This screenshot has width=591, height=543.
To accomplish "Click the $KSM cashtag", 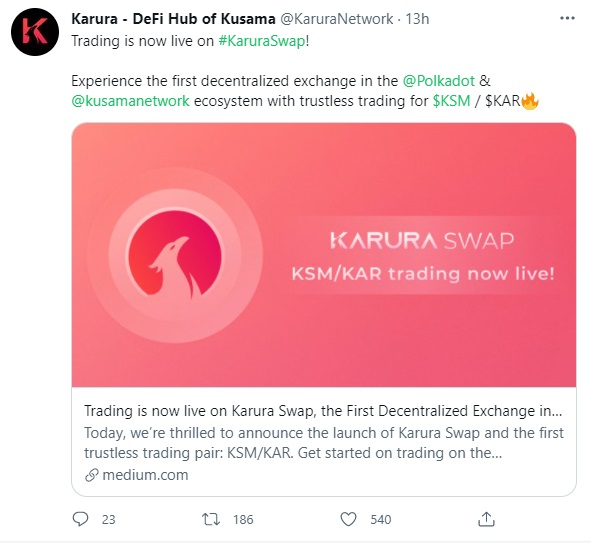I will coord(452,101).
